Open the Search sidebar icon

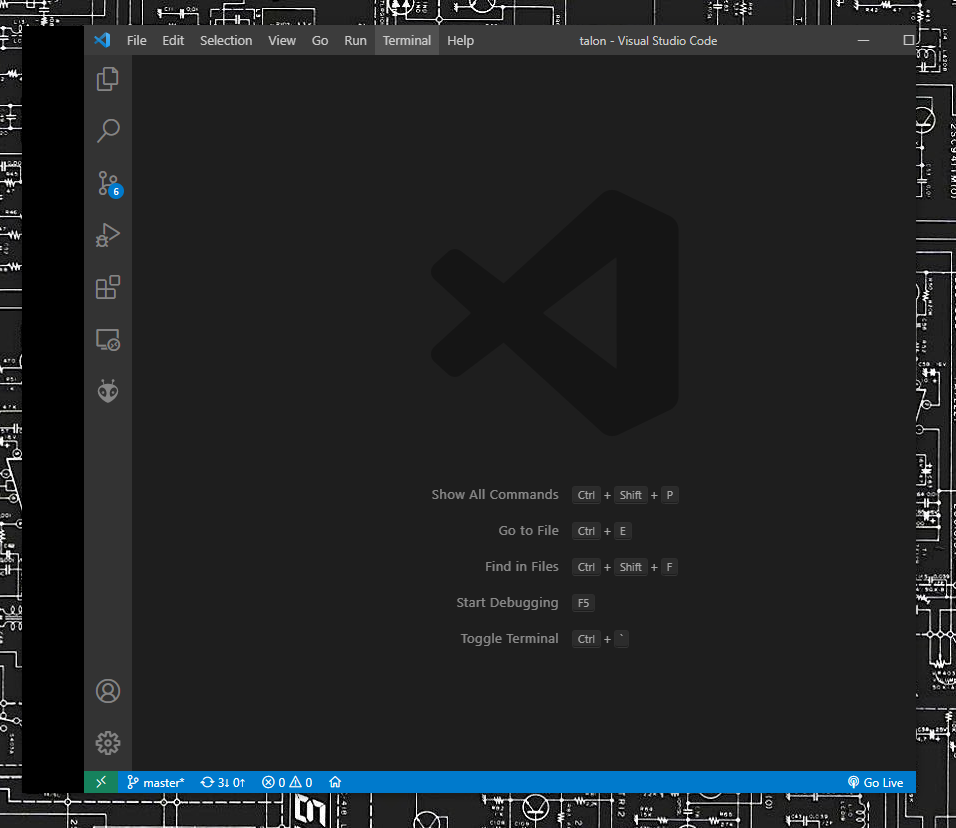pyautogui.click(x=107, y=130)
